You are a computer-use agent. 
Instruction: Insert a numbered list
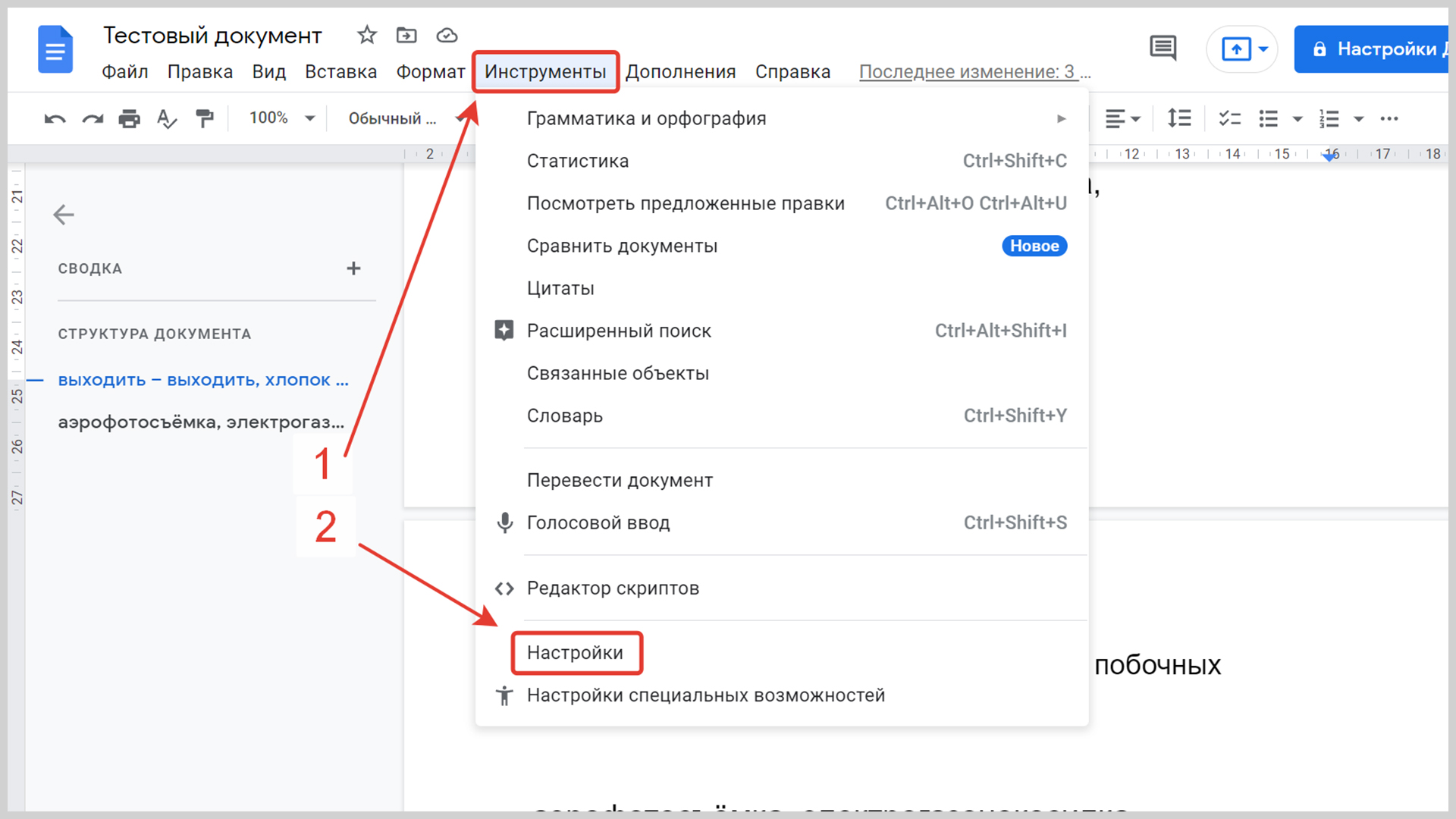pyautogui.click(x=1329, y=118)
